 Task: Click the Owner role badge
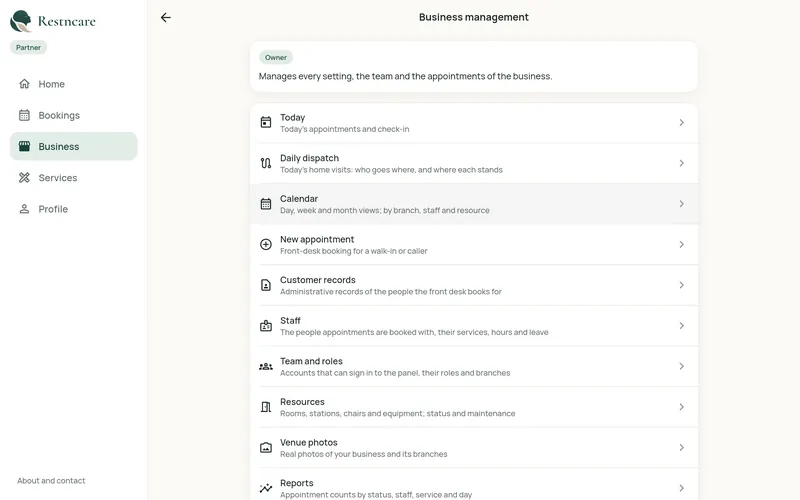(x=276, y=58)
